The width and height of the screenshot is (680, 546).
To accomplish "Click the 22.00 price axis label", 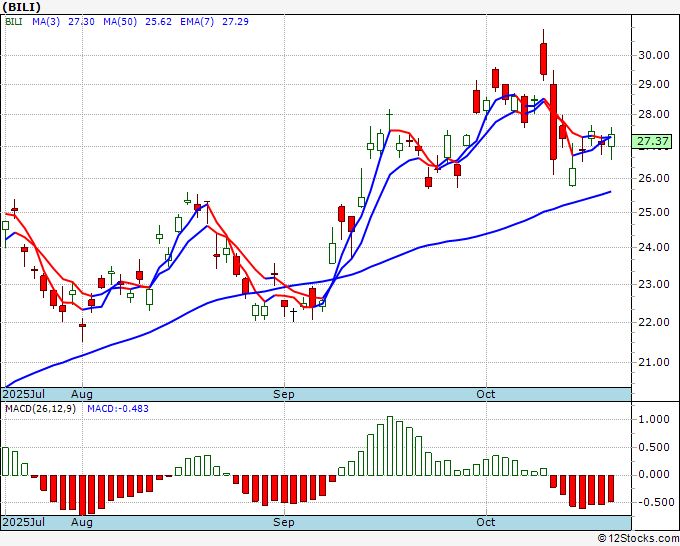I will pos(654,322).
